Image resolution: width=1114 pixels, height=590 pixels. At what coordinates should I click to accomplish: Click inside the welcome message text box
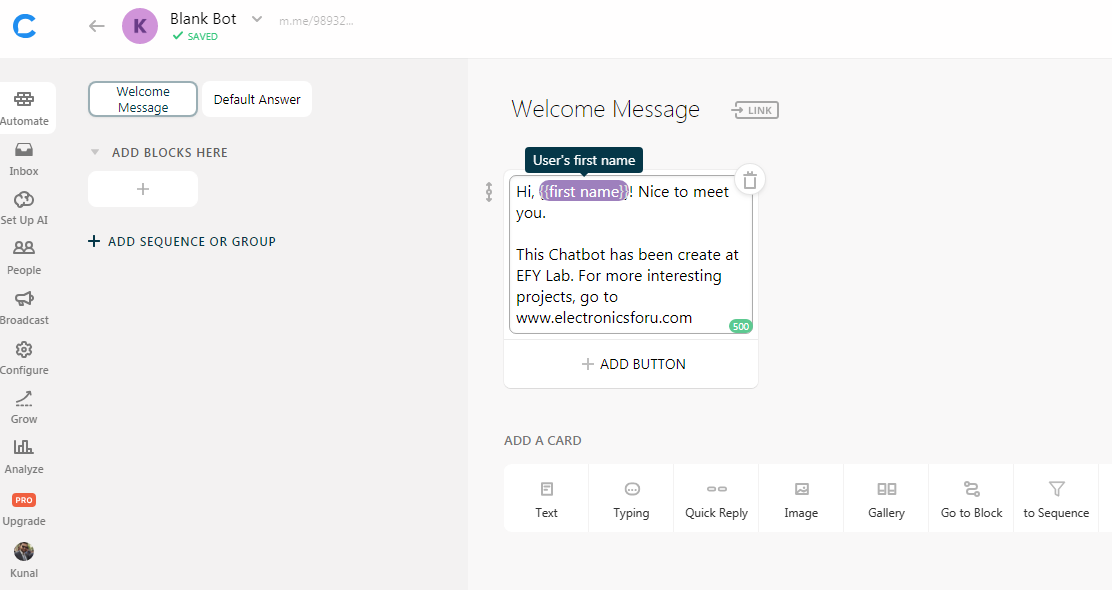(x=630, y=275)
